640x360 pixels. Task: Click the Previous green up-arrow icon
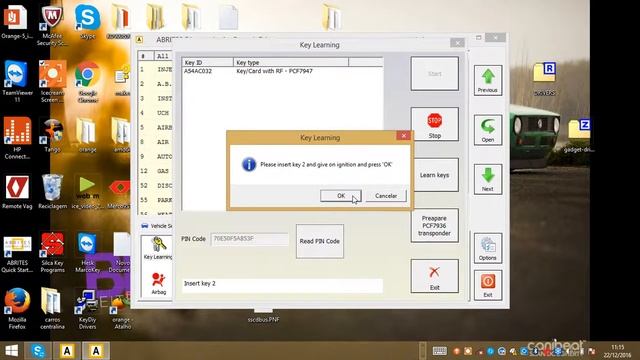pyautogui.click(x=488, y=80)
